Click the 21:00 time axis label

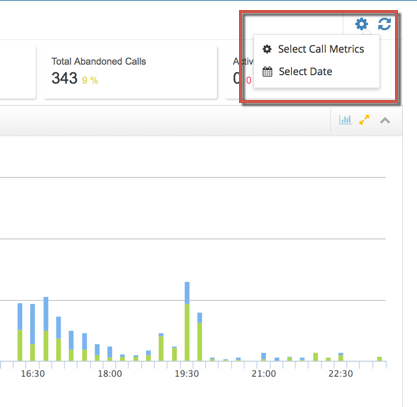click(264, 374)
